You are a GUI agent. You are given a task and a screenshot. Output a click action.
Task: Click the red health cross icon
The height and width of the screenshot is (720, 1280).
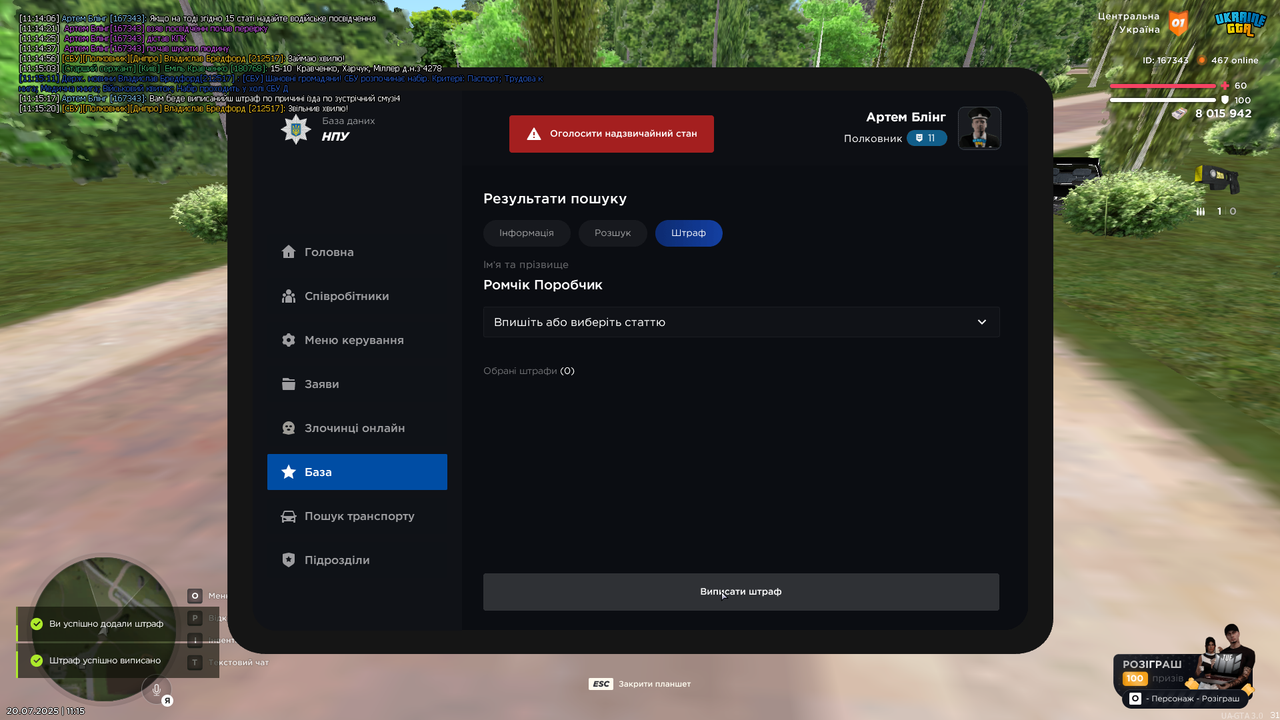point(1225,86)
